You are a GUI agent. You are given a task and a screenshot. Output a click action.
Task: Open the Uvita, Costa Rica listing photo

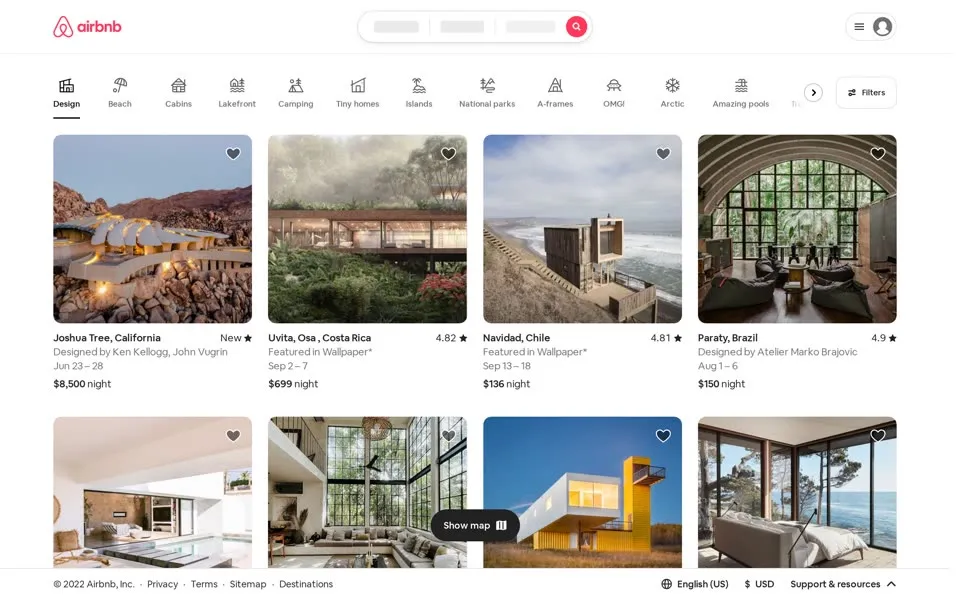point(369,230)
